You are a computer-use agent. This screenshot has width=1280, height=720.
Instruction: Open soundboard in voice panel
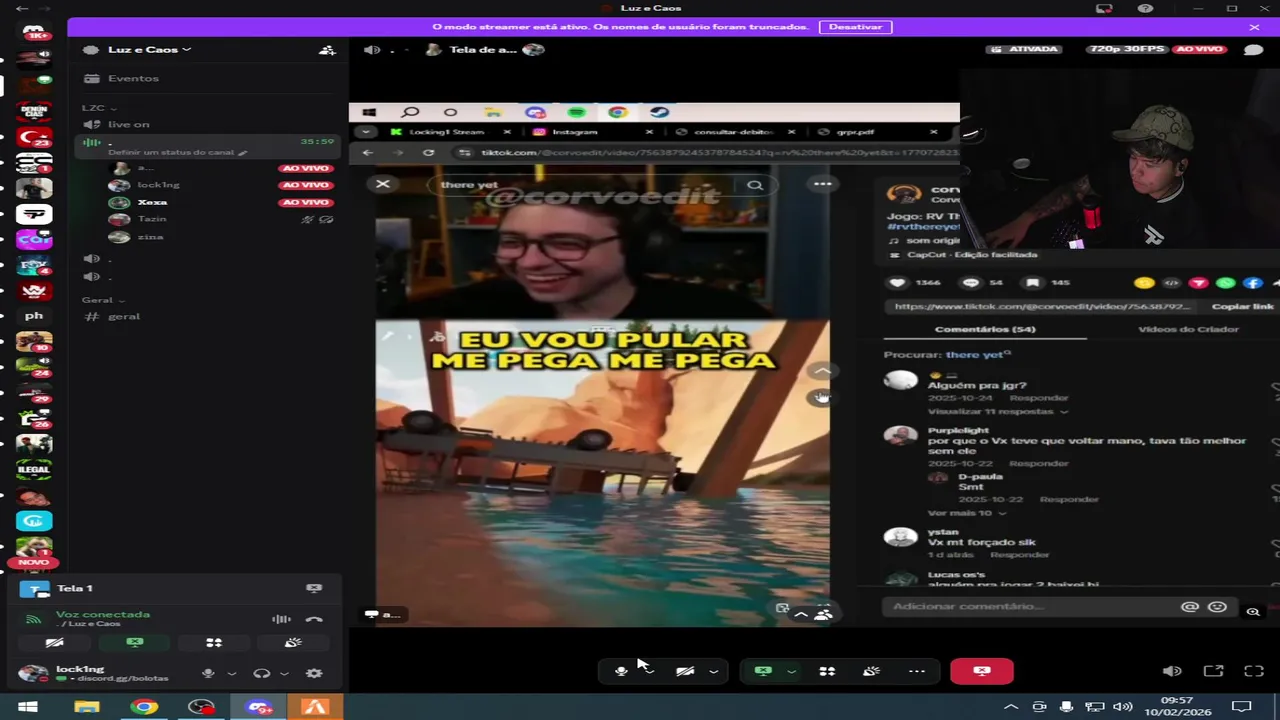pos(294,643)
